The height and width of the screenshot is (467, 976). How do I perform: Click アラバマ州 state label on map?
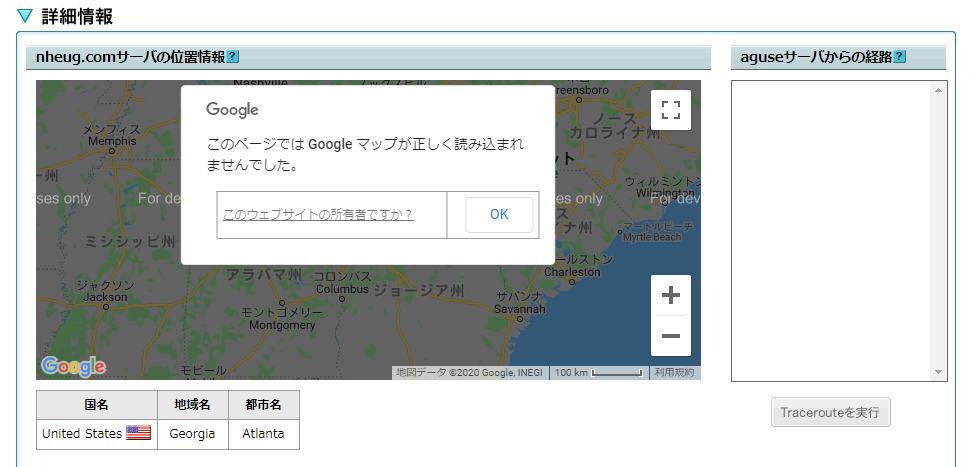[264, 274]
